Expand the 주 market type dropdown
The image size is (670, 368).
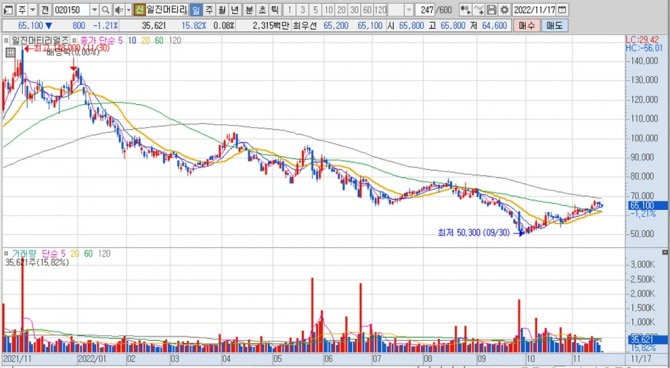tap(32, 10)
